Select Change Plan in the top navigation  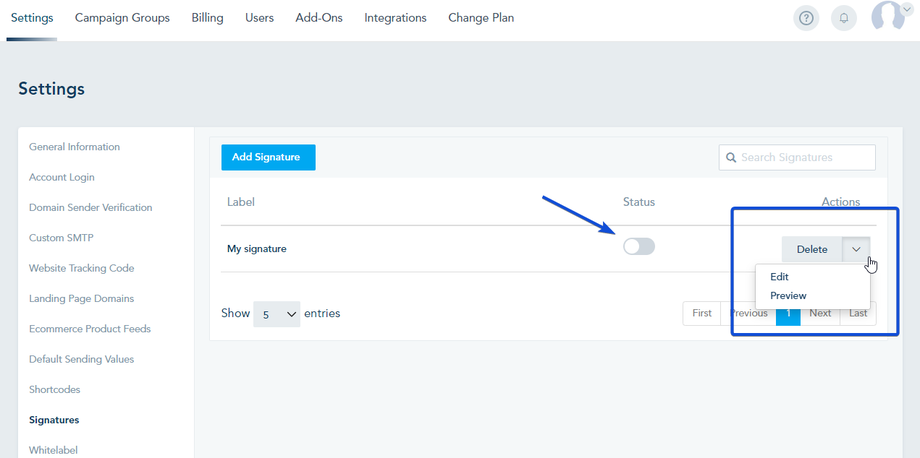click(481, 18)
